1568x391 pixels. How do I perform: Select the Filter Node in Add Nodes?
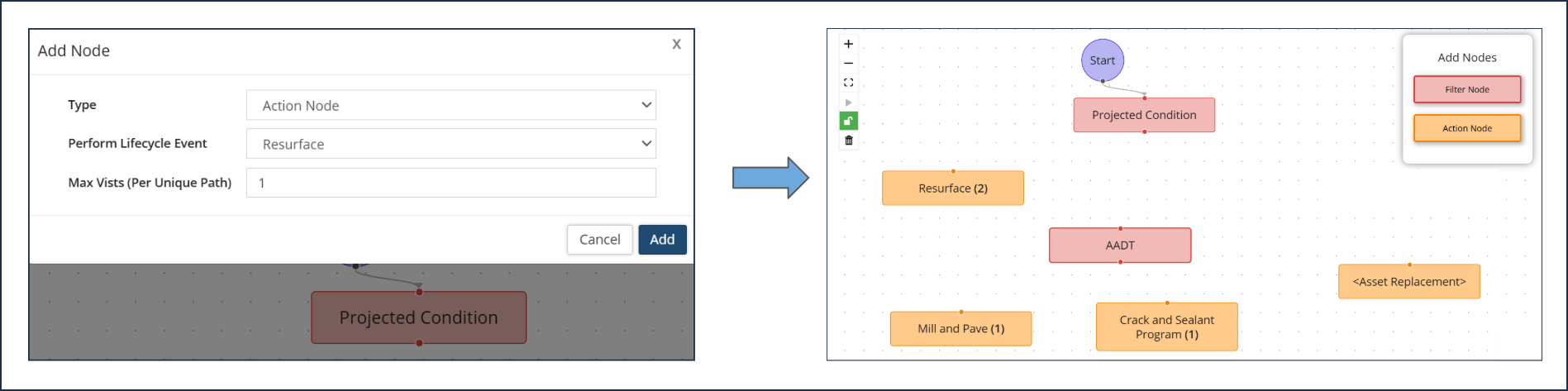click(1467, 89)
